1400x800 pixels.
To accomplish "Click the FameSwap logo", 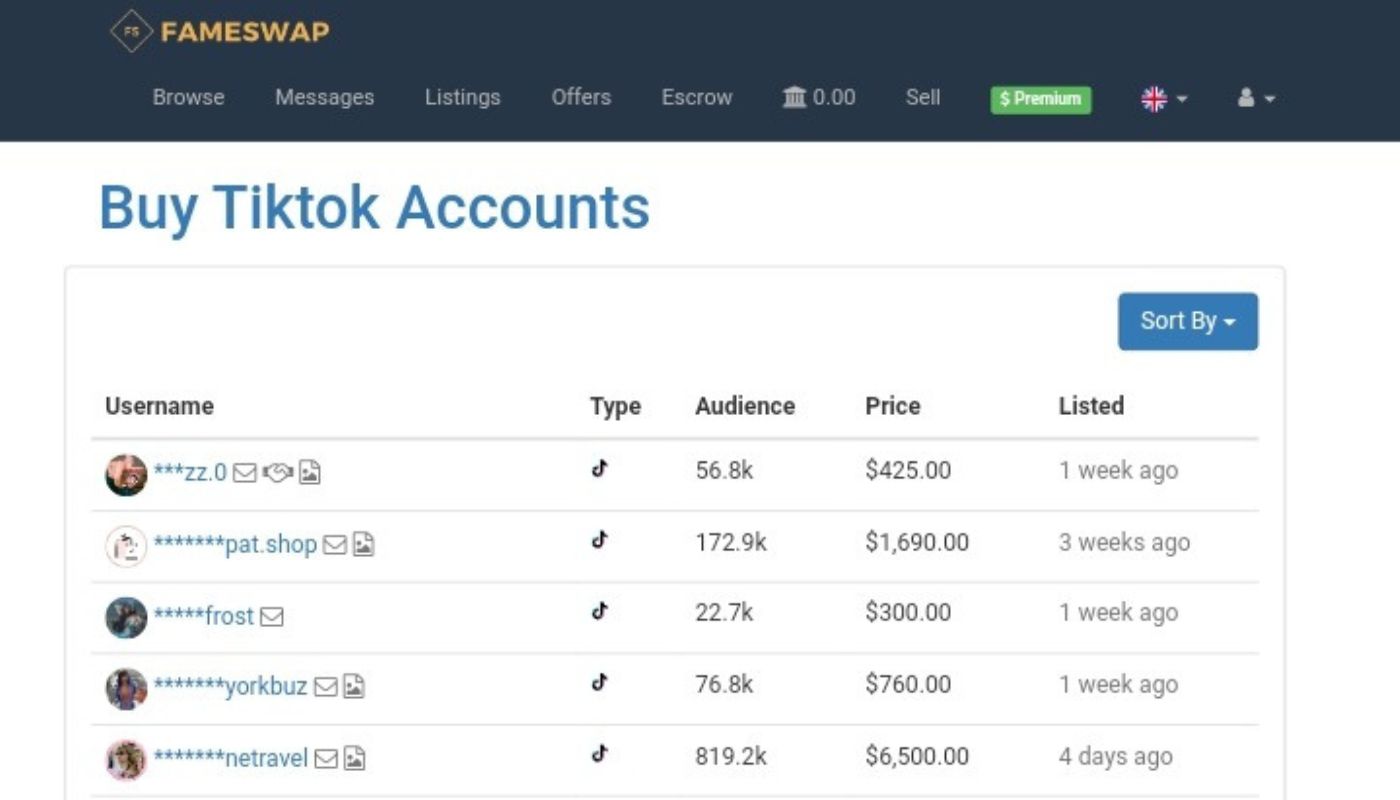I will [219, 31].
